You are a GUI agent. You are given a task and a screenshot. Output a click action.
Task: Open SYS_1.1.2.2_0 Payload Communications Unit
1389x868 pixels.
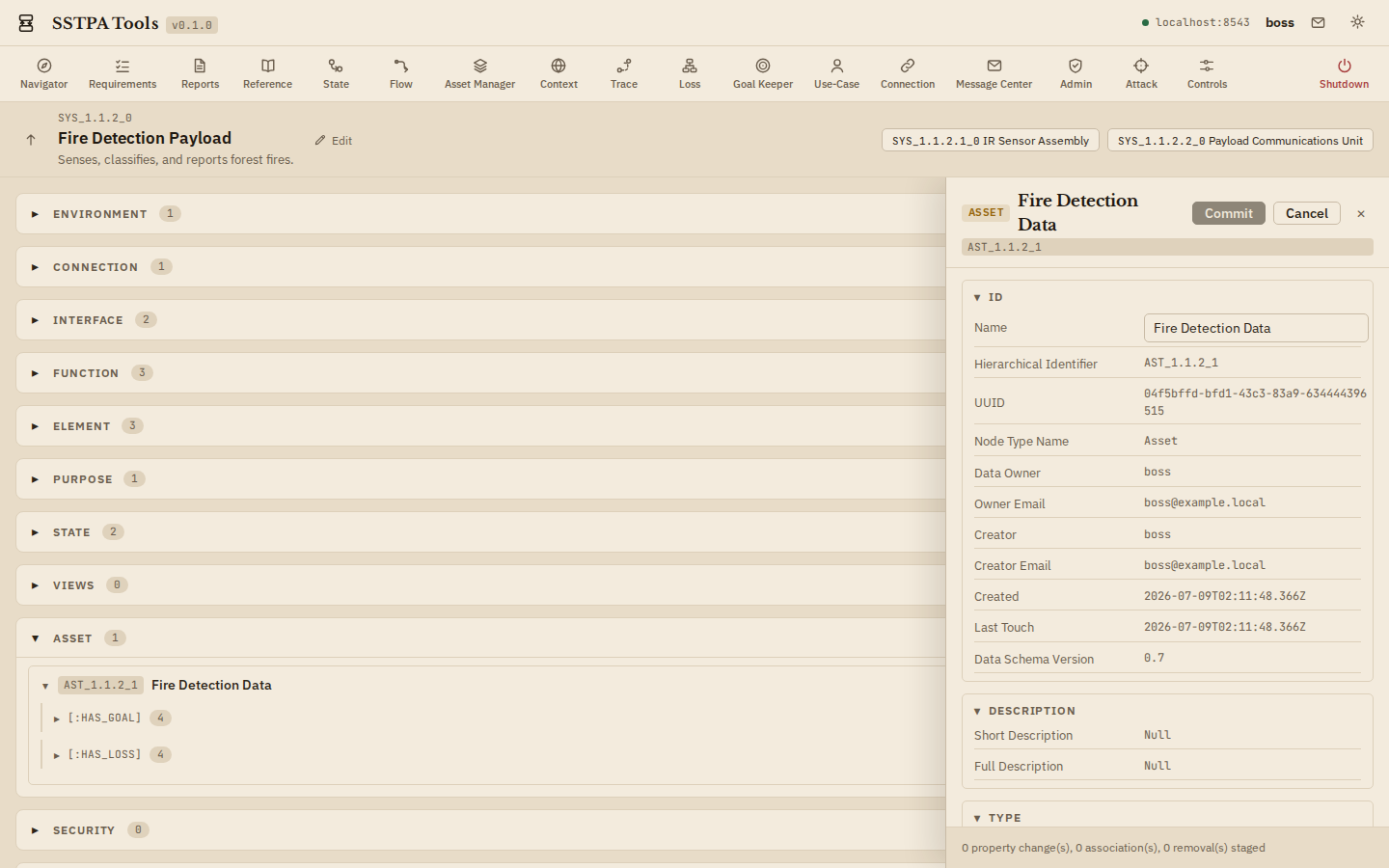(1239, 141)
